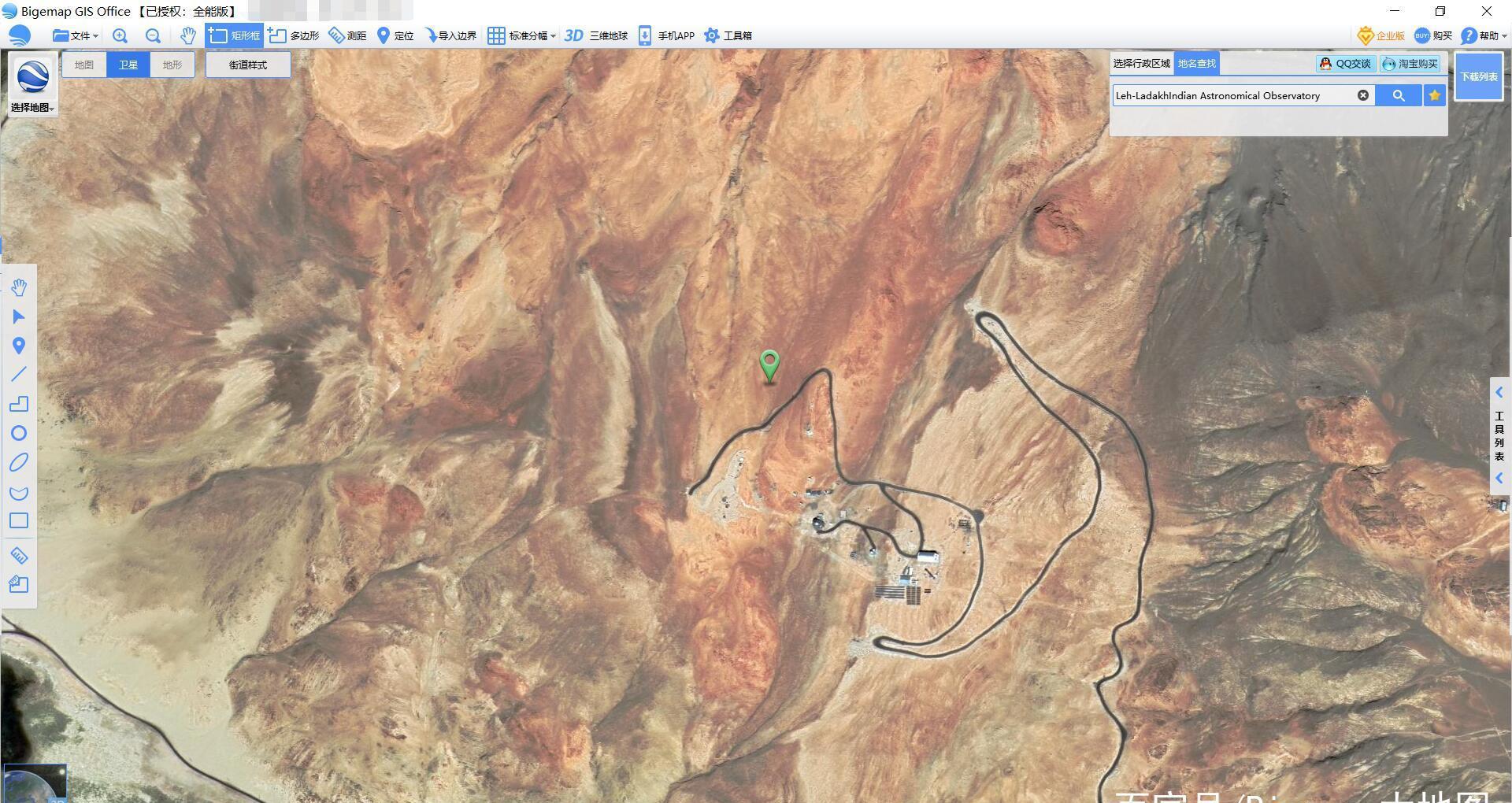
Task: Click the zoom out magnifier icon
Action: [x=153, y=35]
